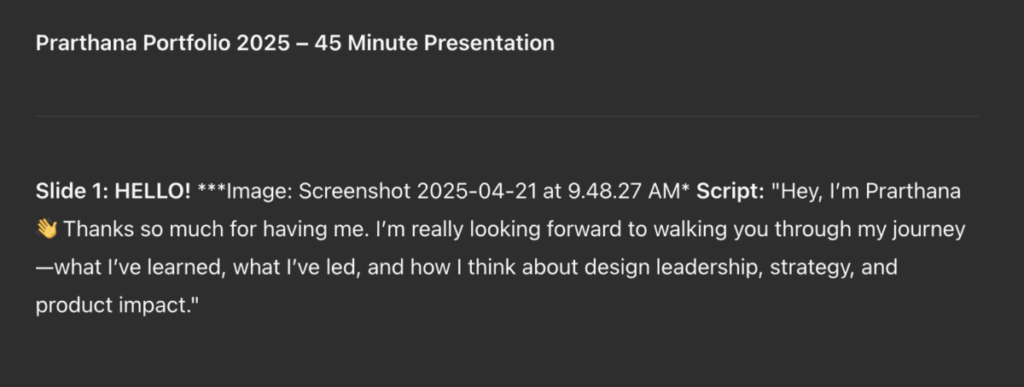Click the title Prarthana Portfolio 2025

click(x=162, y=43)
